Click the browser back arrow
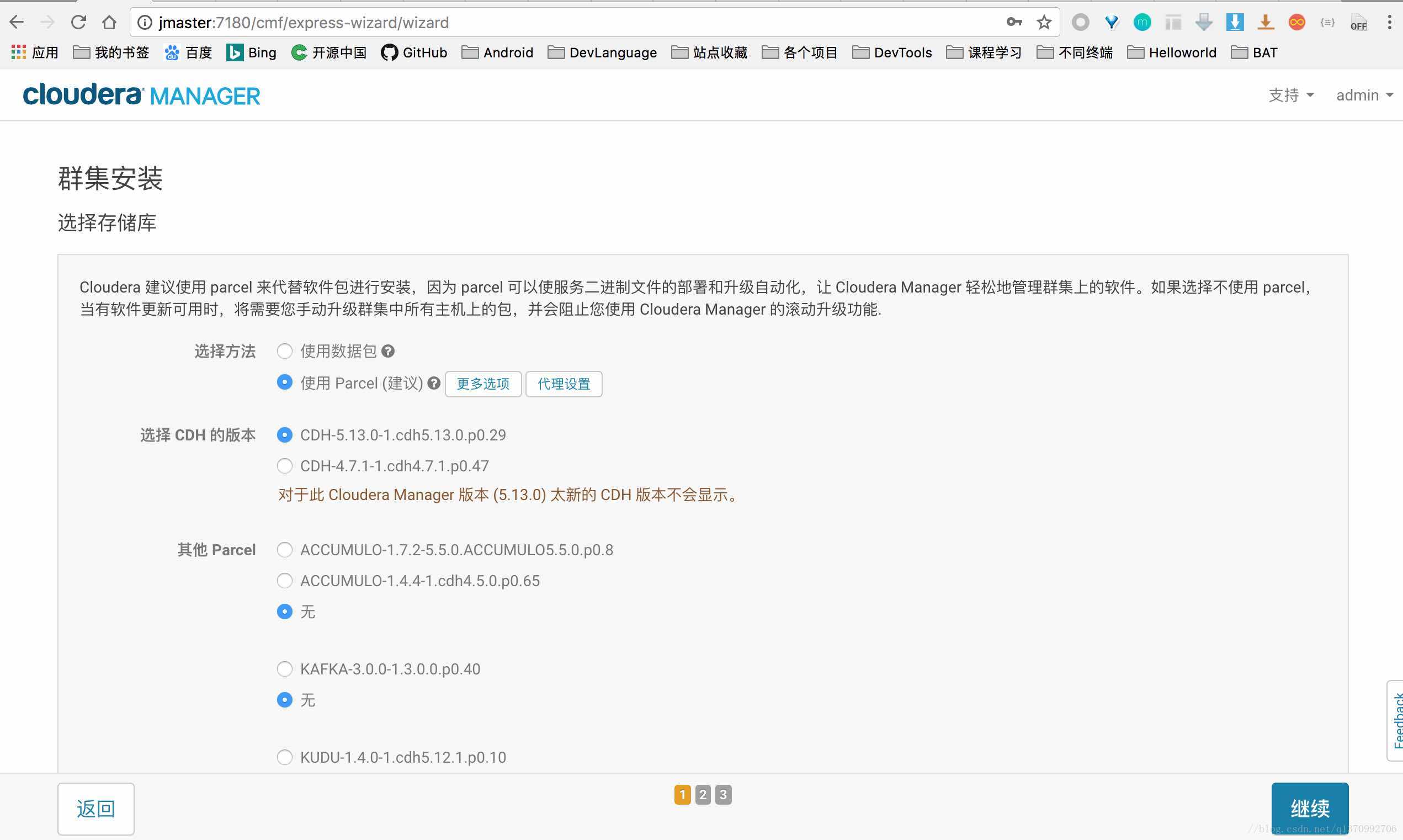Image resolution: width=1403 pixels, height=840 pixels. pos(17,23)
